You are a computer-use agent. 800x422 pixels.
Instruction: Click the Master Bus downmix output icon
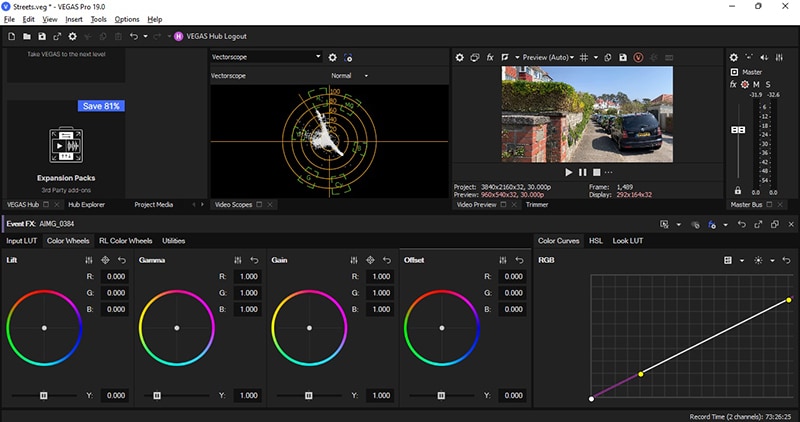tap(749, 58)
